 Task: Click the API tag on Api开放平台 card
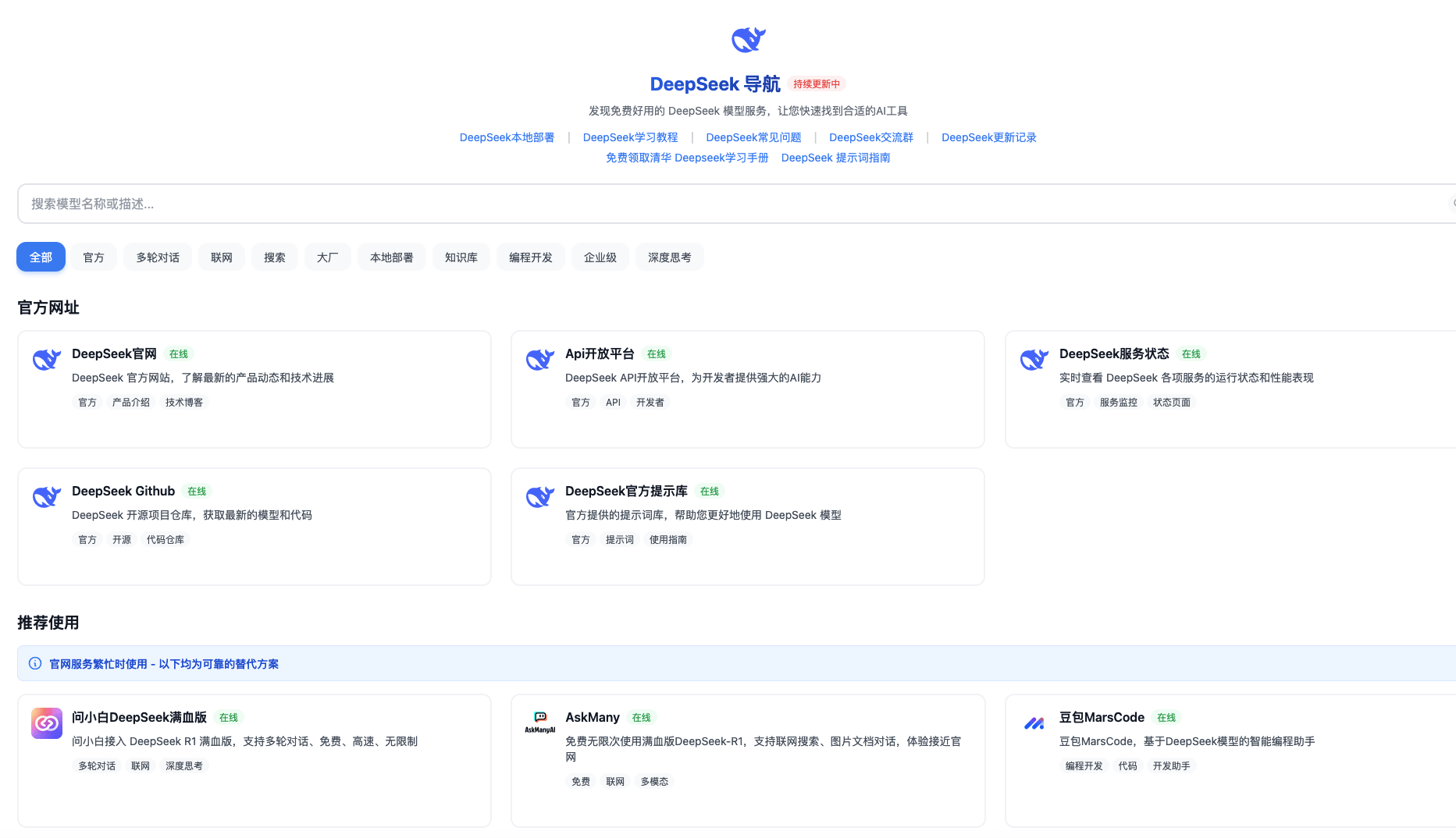pos(613,403)
